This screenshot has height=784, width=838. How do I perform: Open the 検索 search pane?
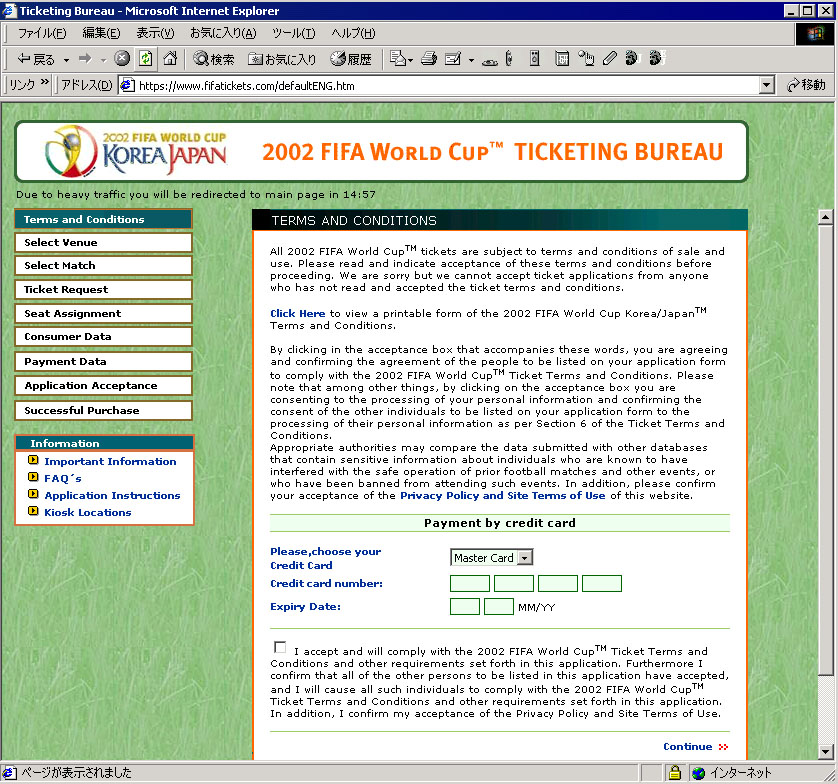coord(214,59)
